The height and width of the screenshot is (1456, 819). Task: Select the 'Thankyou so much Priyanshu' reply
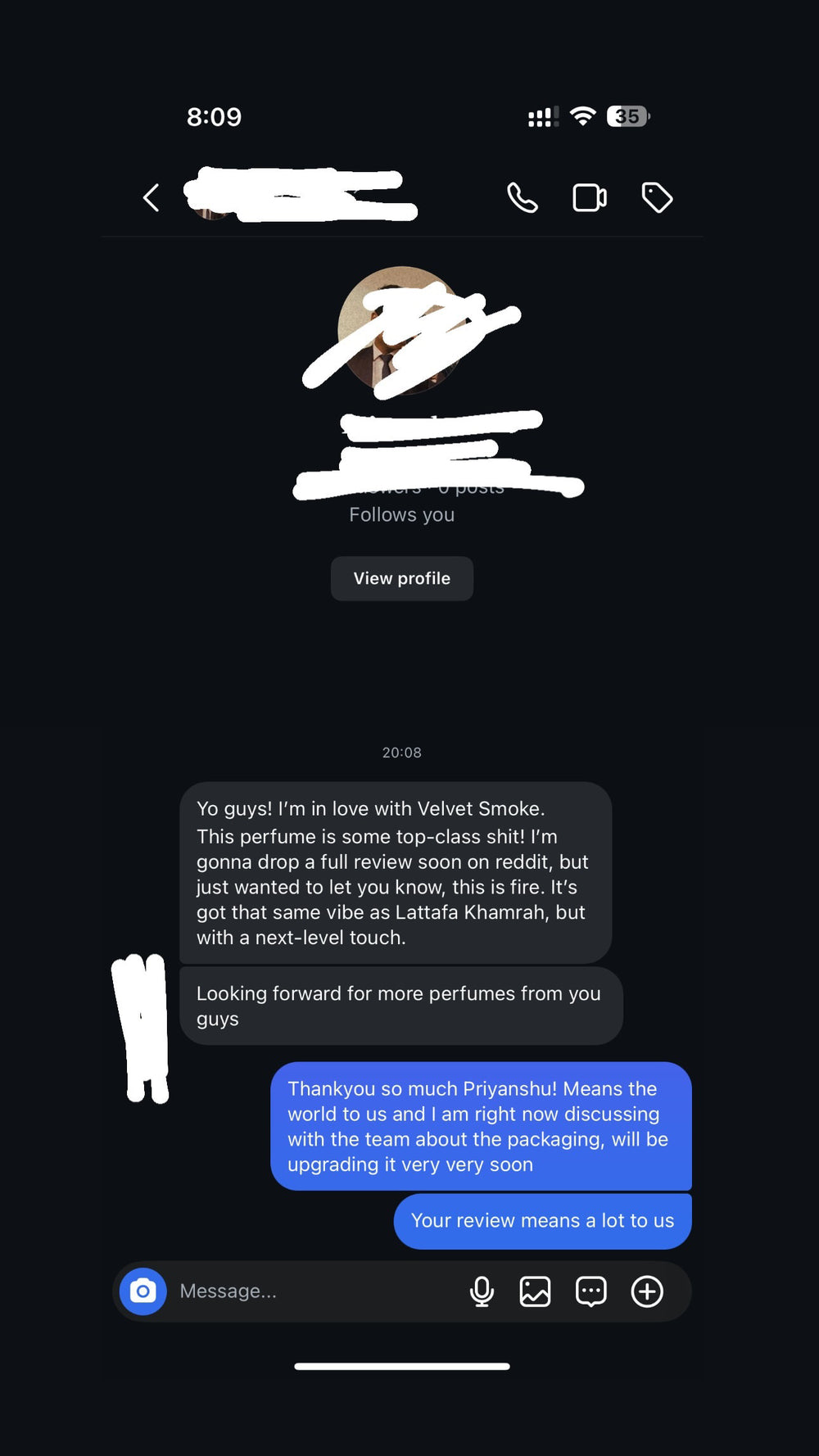click(481, 1126)
